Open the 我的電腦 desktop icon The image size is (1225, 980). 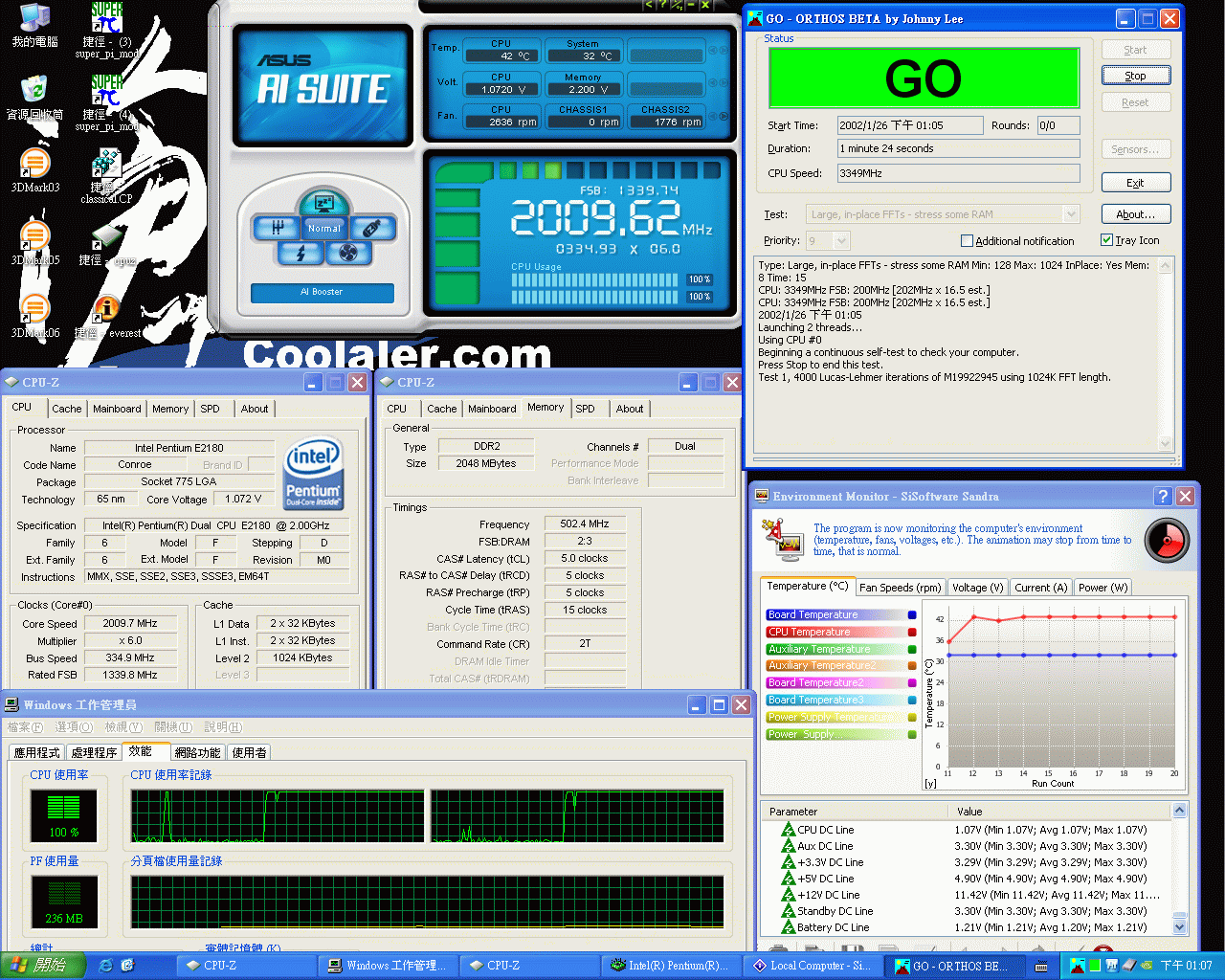[x=35, y=18]
